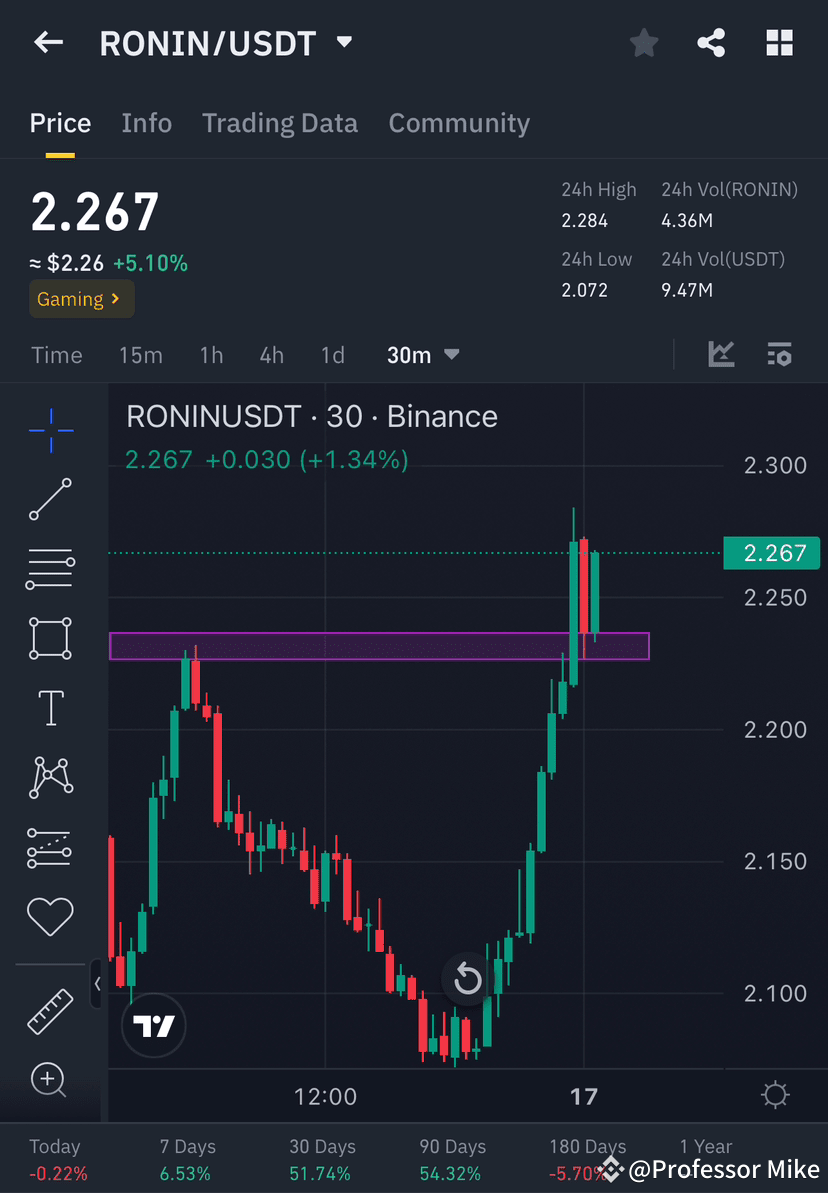Switch to the Trading Data tab

pyautogui.click(x=280, y=122)
